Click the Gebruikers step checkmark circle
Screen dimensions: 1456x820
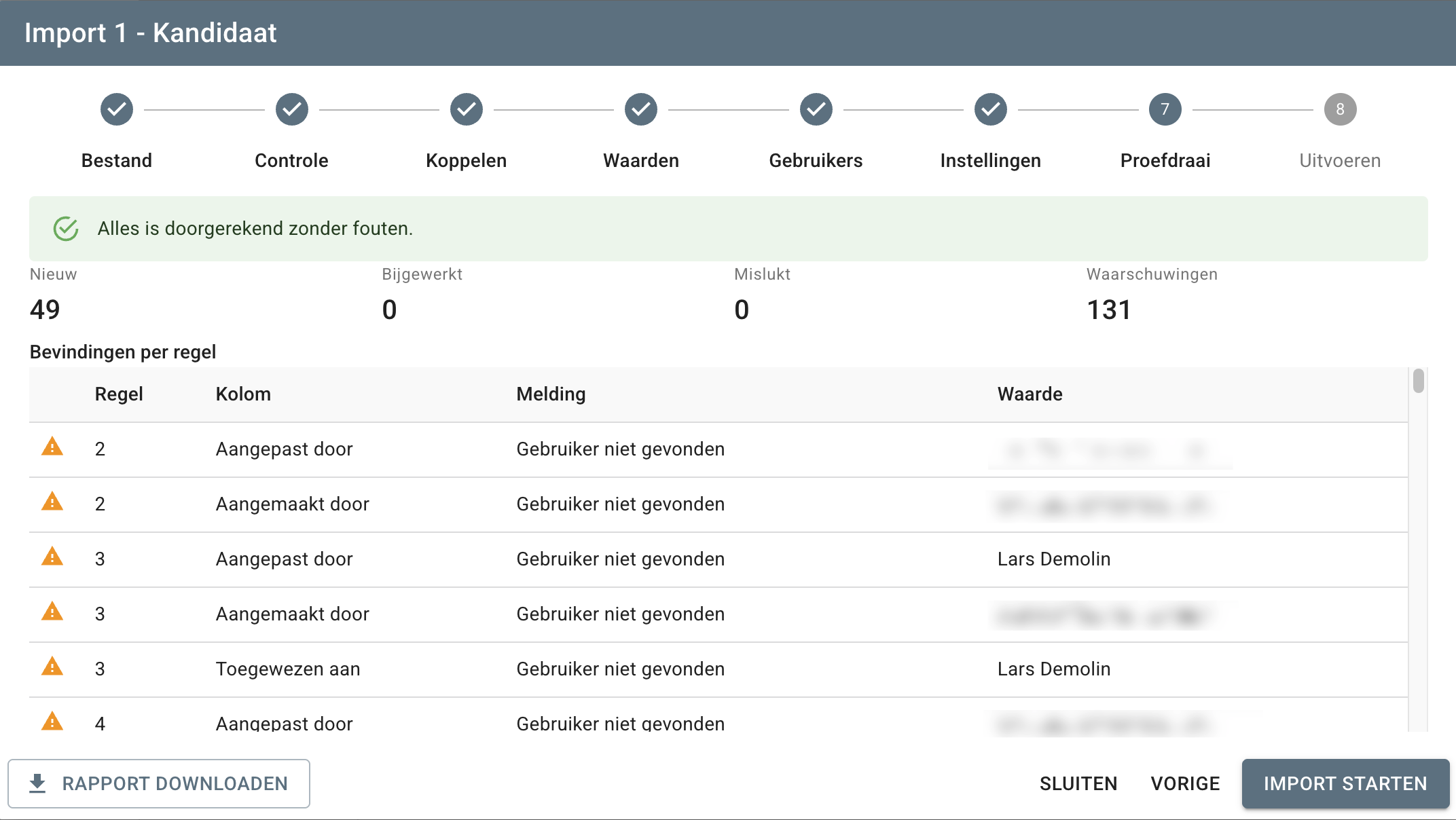coord(816,109)
